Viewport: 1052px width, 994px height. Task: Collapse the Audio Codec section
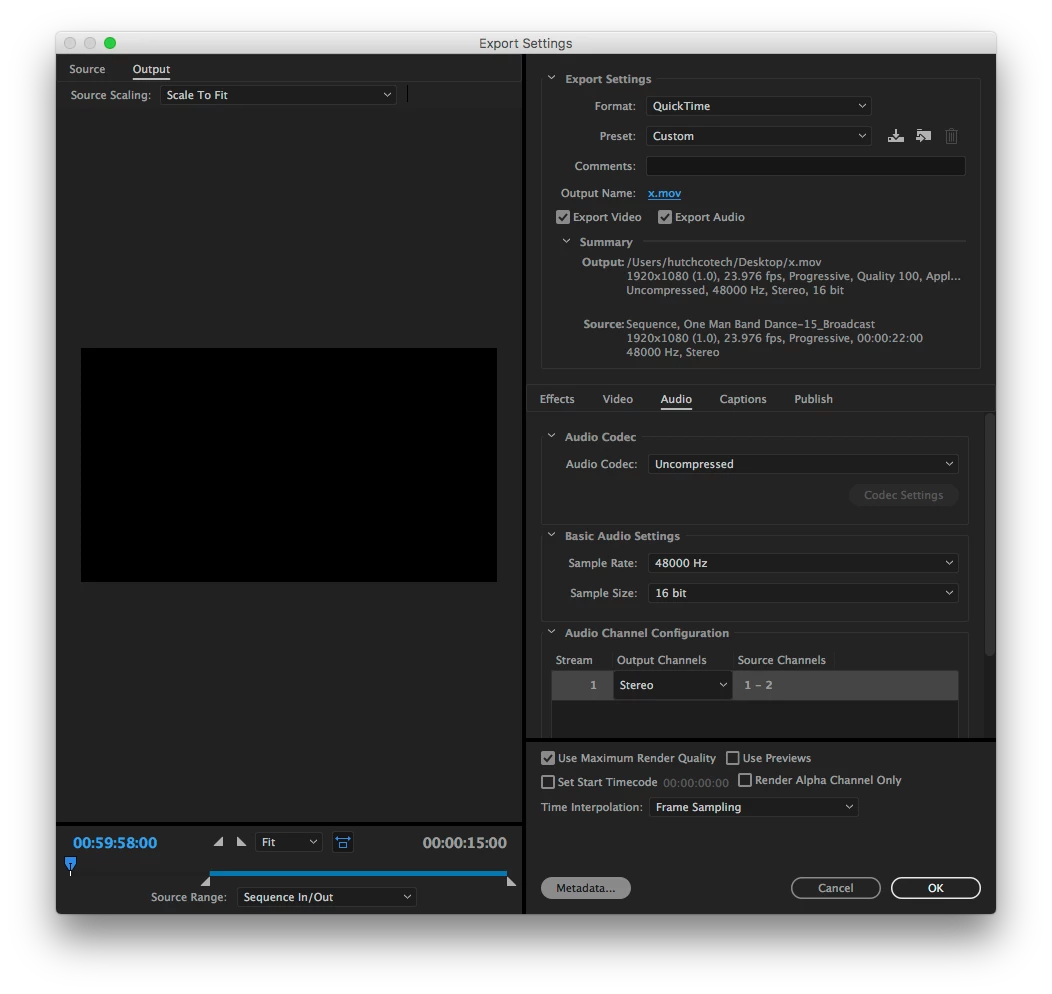pos(551,436)
